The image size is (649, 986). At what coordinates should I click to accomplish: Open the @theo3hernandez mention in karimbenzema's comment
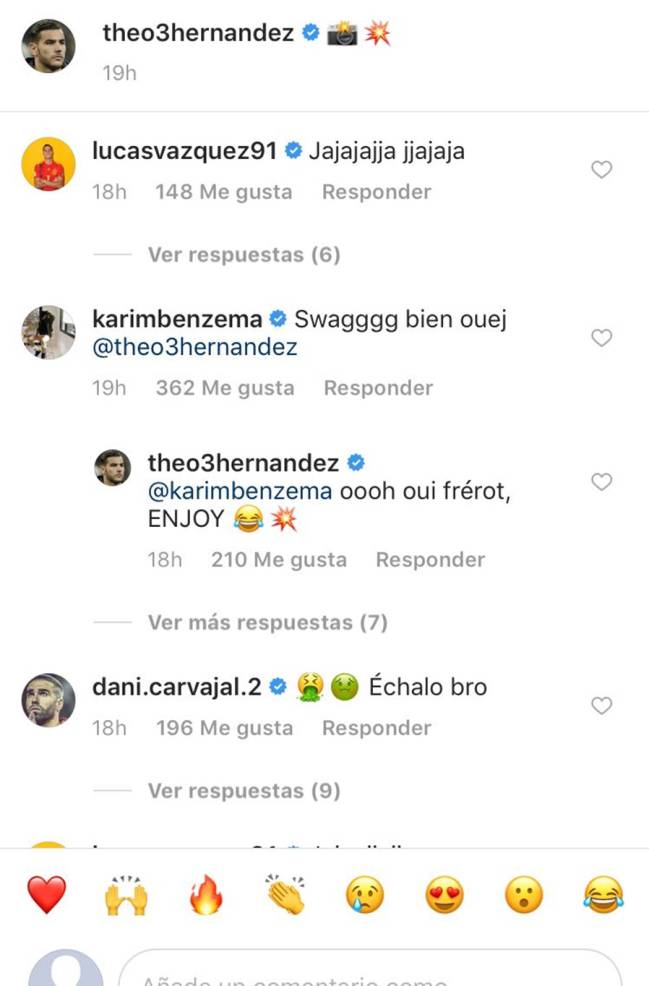click(x=195, y=348)
